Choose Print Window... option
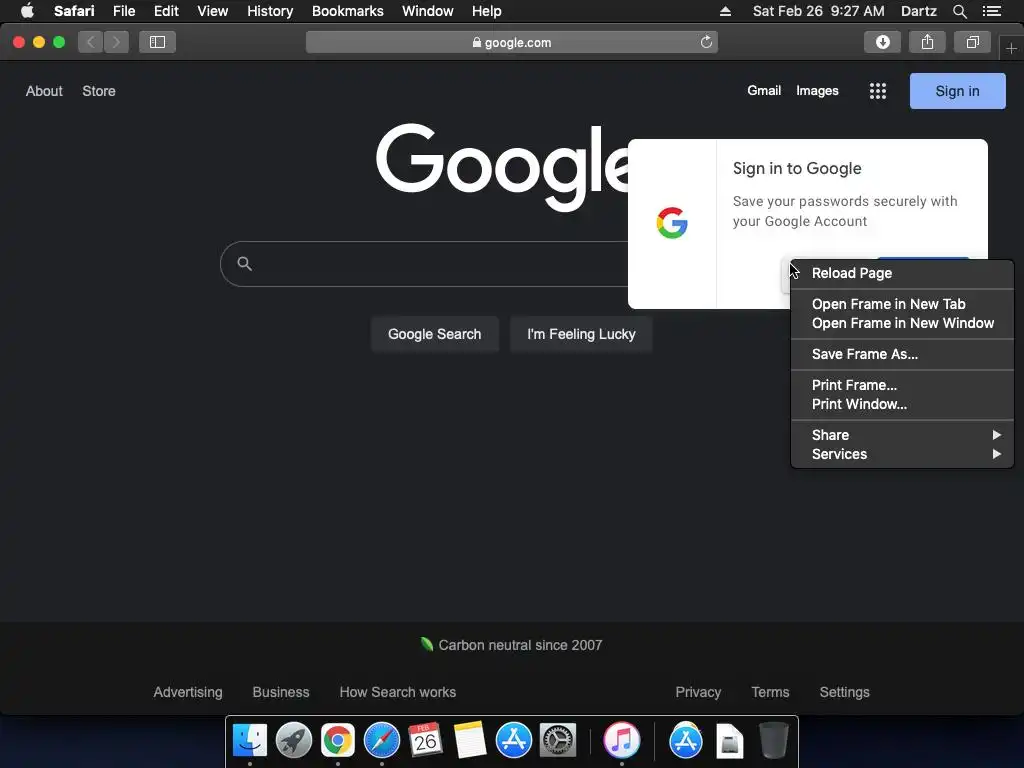 (902, 404)
